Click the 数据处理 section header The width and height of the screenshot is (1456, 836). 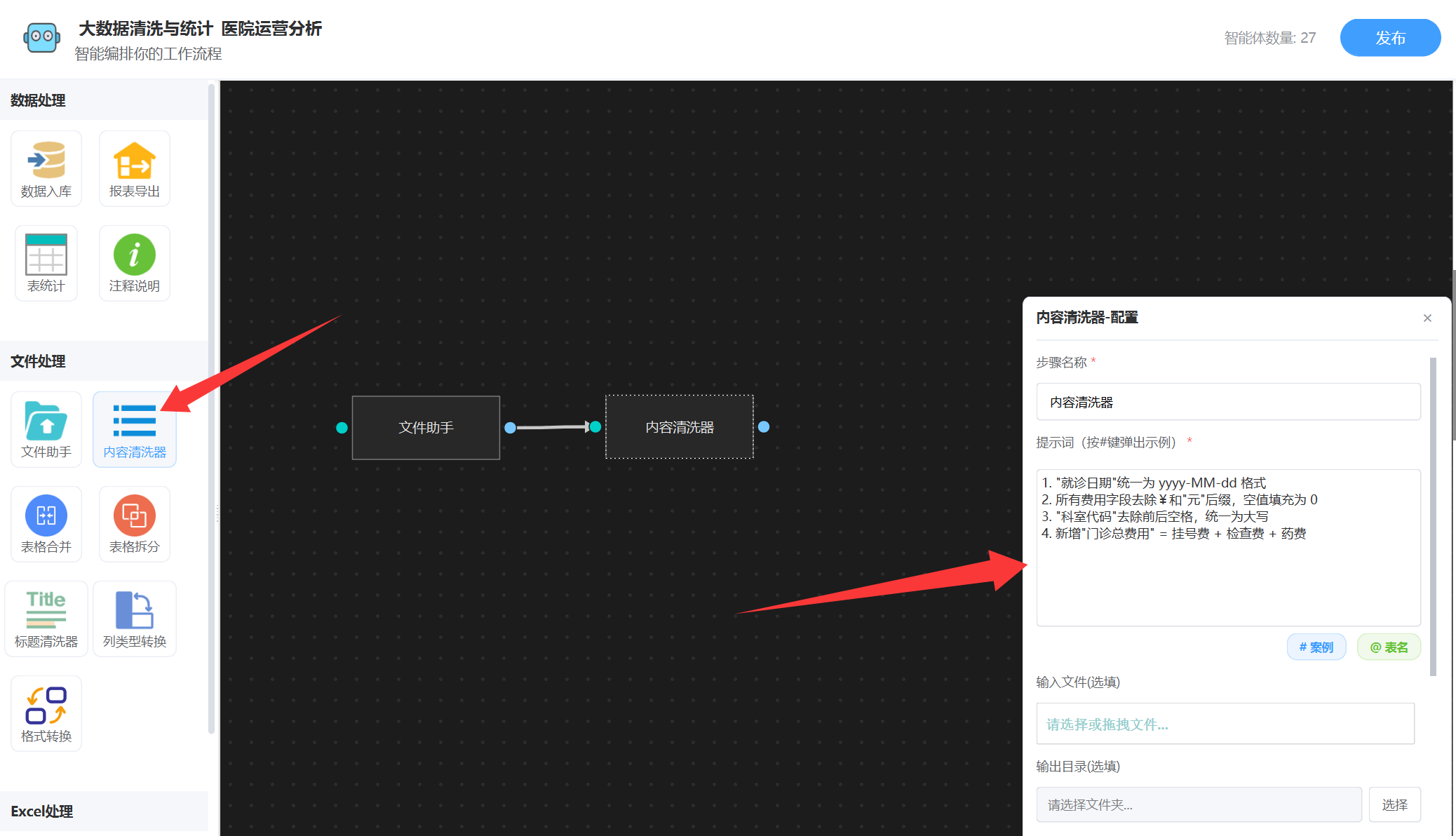(x=104, y=100)
